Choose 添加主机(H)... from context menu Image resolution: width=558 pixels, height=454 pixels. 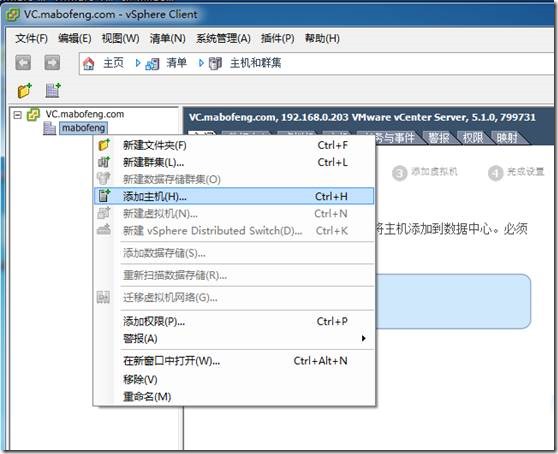pos(234,196)
